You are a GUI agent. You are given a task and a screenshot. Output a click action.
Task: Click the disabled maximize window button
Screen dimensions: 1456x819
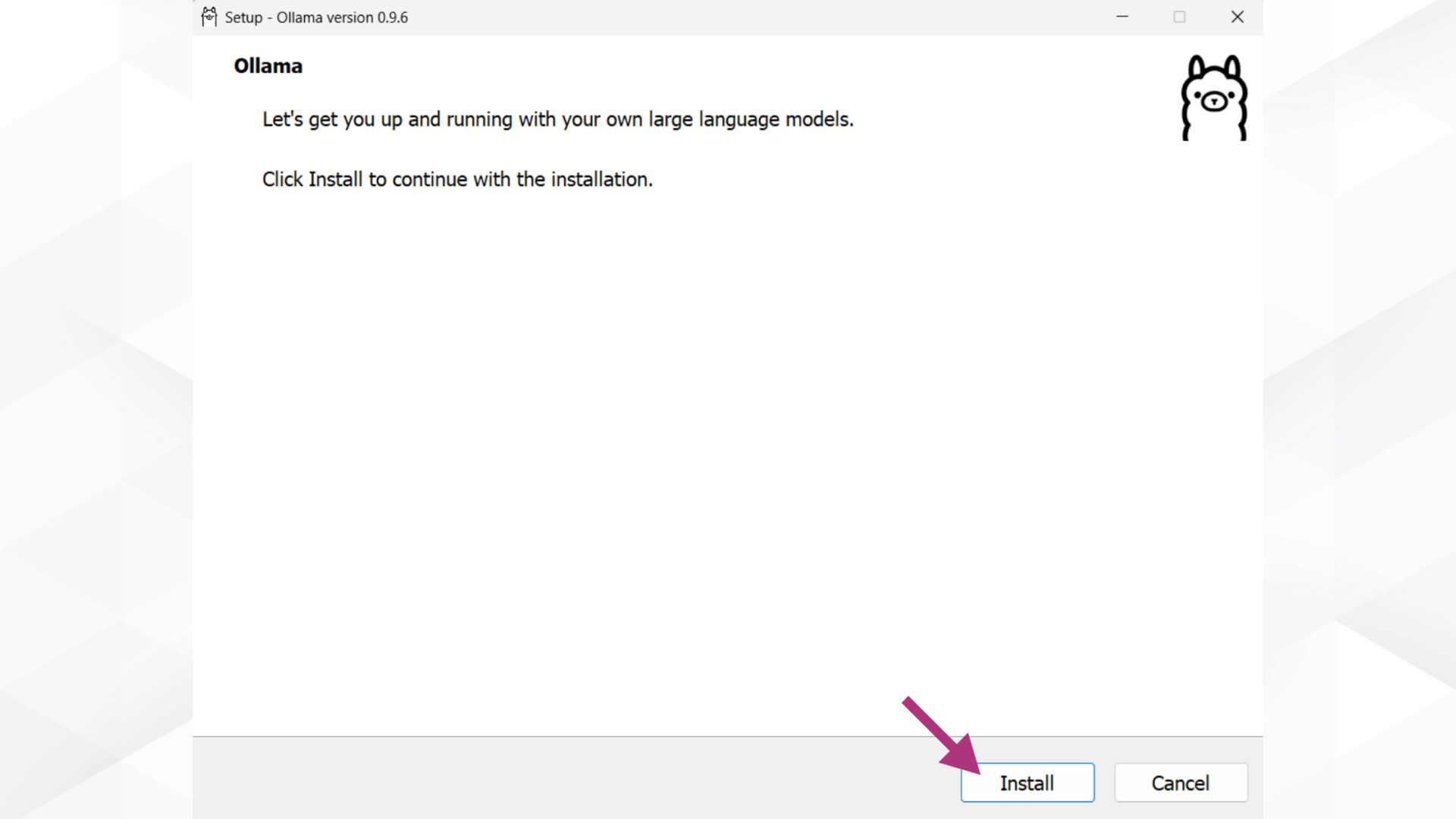pyautogui.click(x=1179, y=17)
